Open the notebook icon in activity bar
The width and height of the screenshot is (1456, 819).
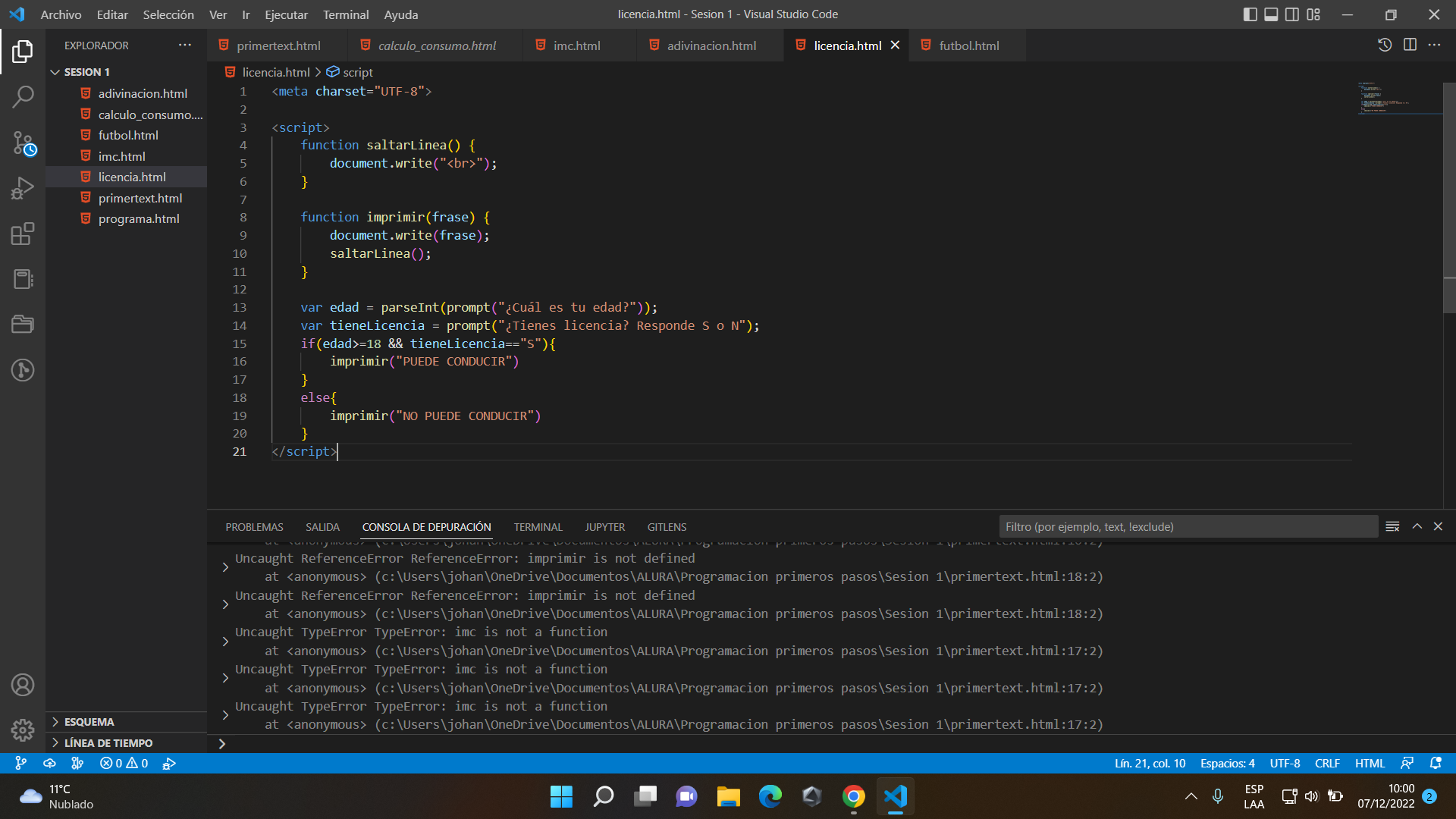point(23,279)
